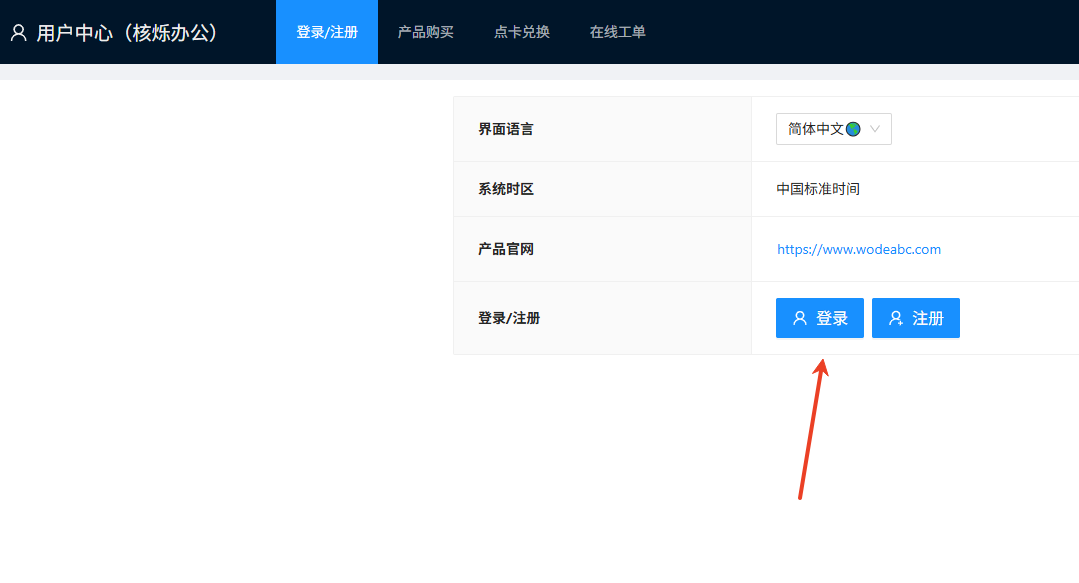1079x583 pixels.
Task: Click the person icon inside 登录 button
Action: click(800, 318)
